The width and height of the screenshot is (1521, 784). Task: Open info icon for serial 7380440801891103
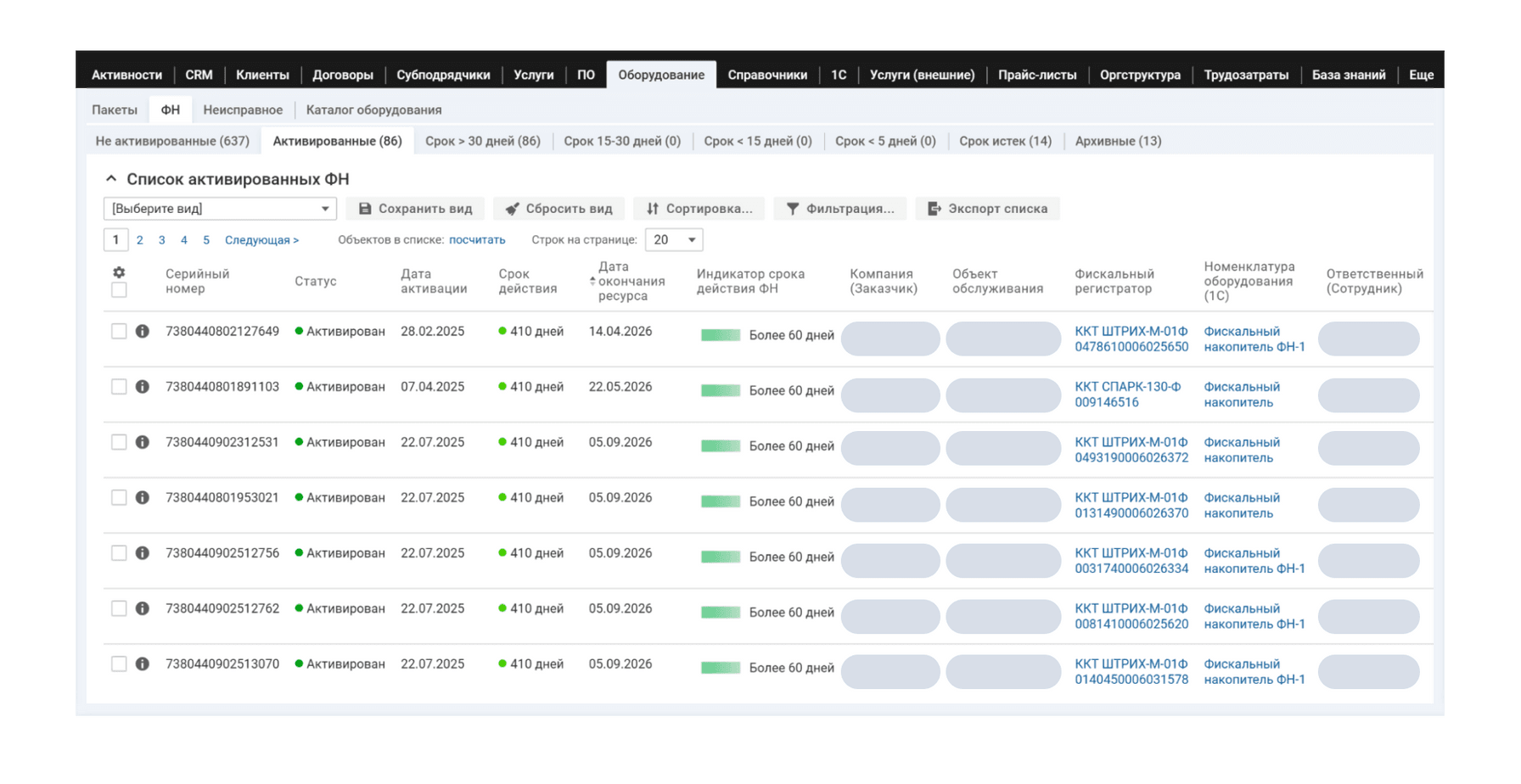143,387
